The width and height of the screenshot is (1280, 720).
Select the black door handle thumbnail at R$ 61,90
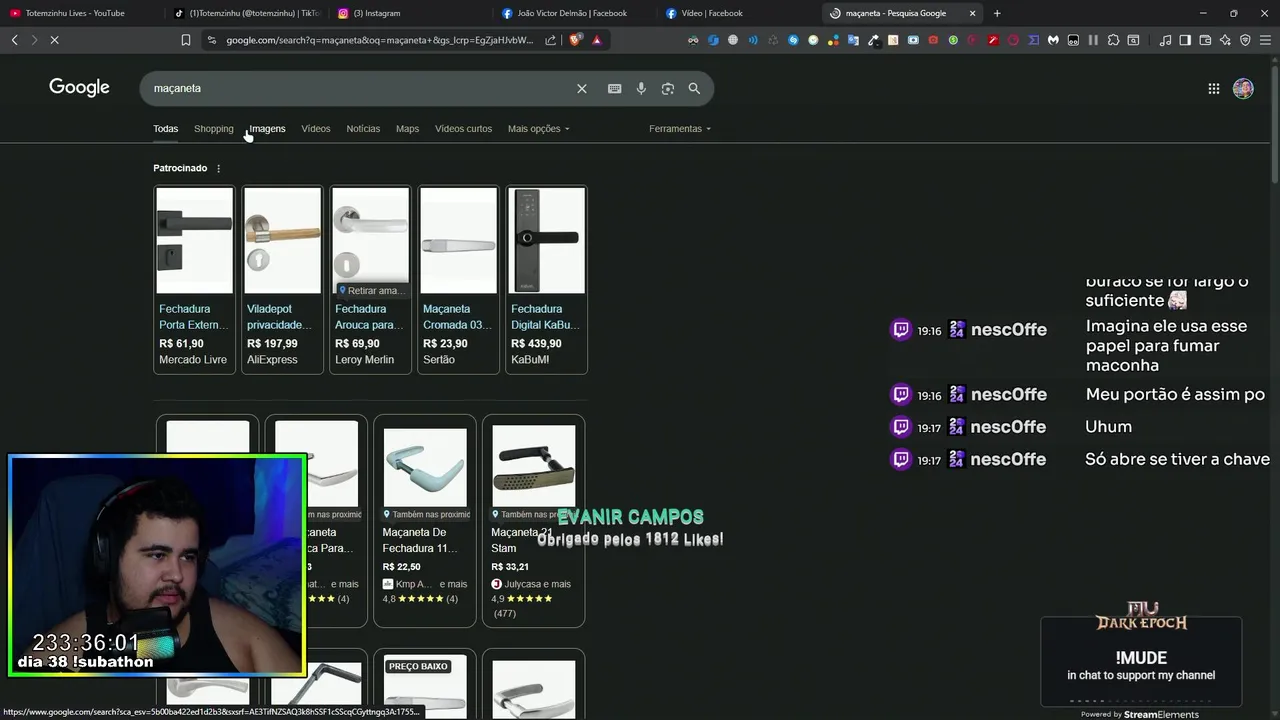[x=194, y=240]
